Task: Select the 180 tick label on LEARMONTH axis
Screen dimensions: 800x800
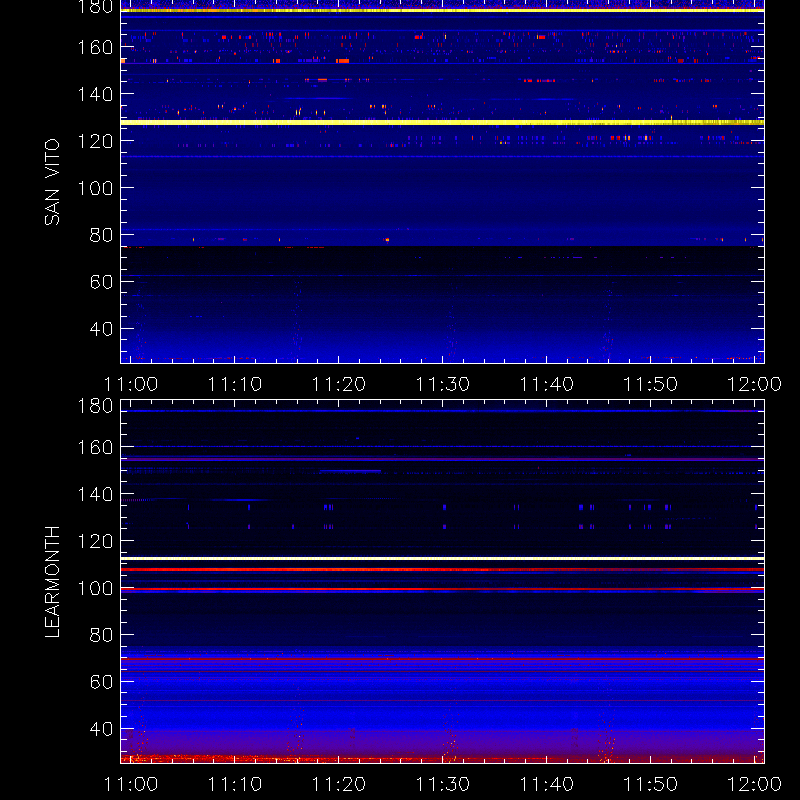Action: point(95,406)
